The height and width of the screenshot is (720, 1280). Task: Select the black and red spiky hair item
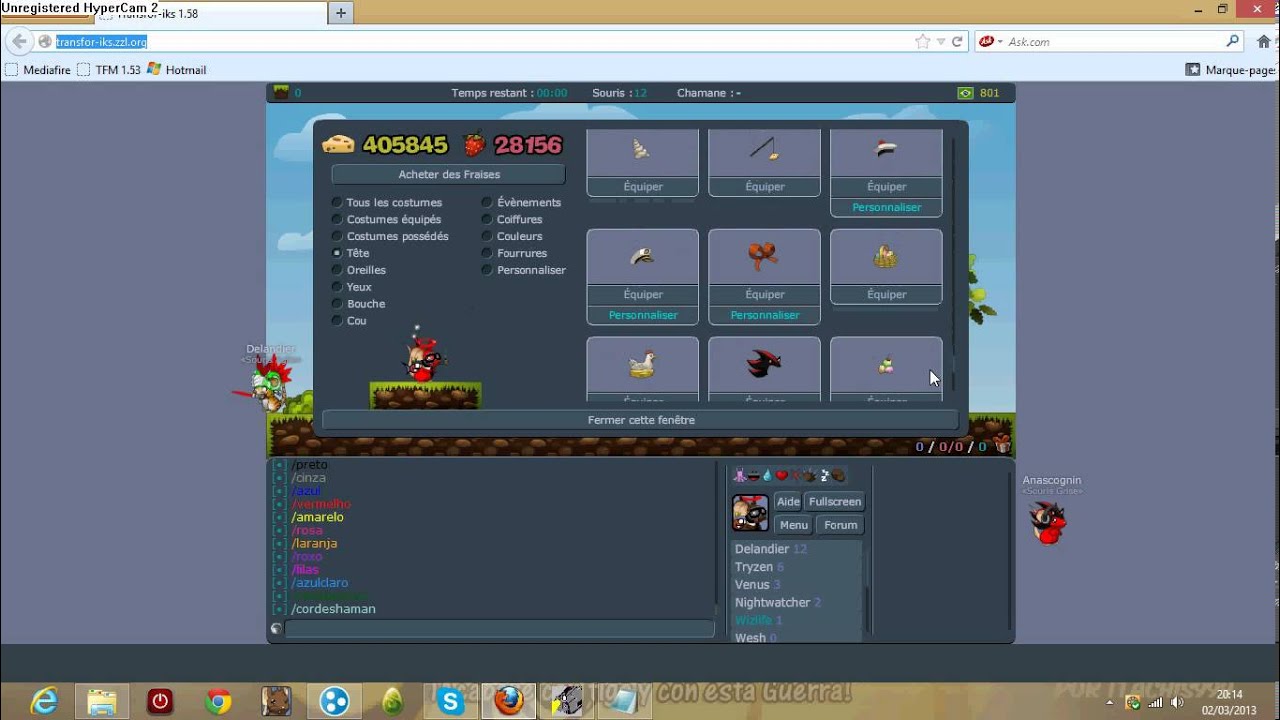point(764,364)
